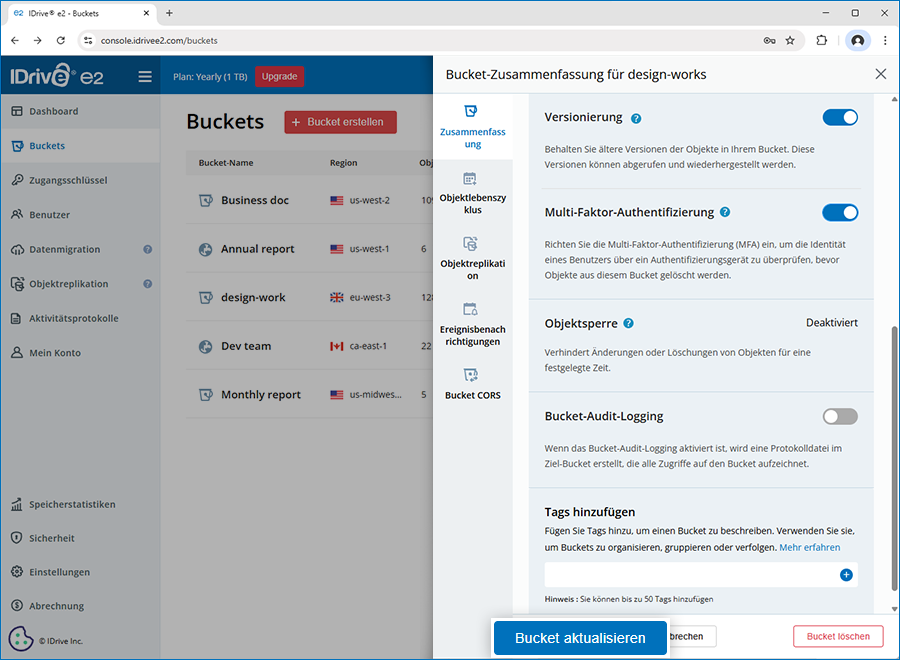900x660 pixels.
Task: Click the hamburger menu icon
Action: [145, 77]
